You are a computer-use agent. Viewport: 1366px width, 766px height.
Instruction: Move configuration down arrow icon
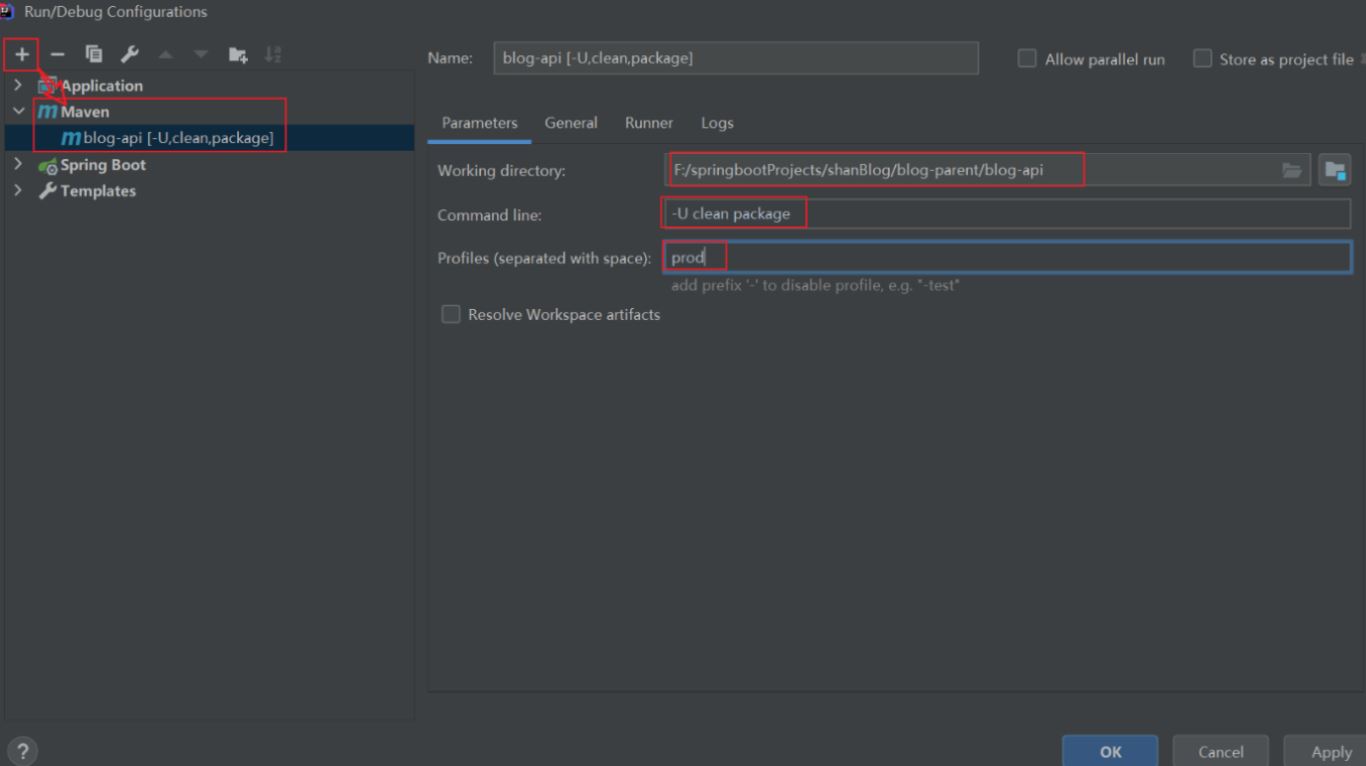201,55
